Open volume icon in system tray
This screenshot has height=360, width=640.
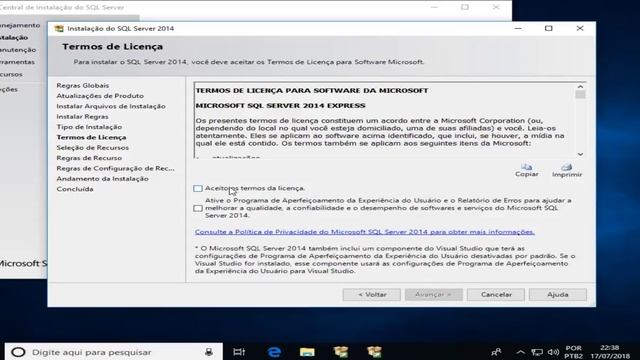(553, 352)
